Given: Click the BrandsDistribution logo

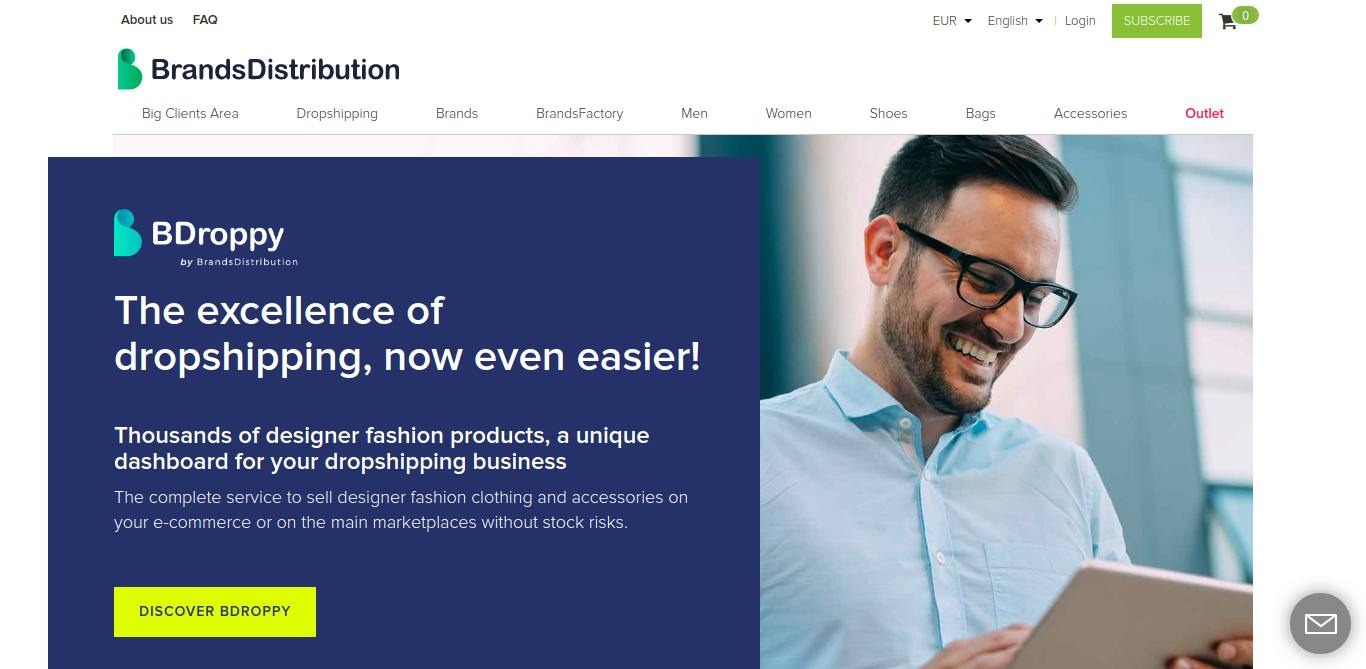Looking at the screenshot, I should 258,69.
